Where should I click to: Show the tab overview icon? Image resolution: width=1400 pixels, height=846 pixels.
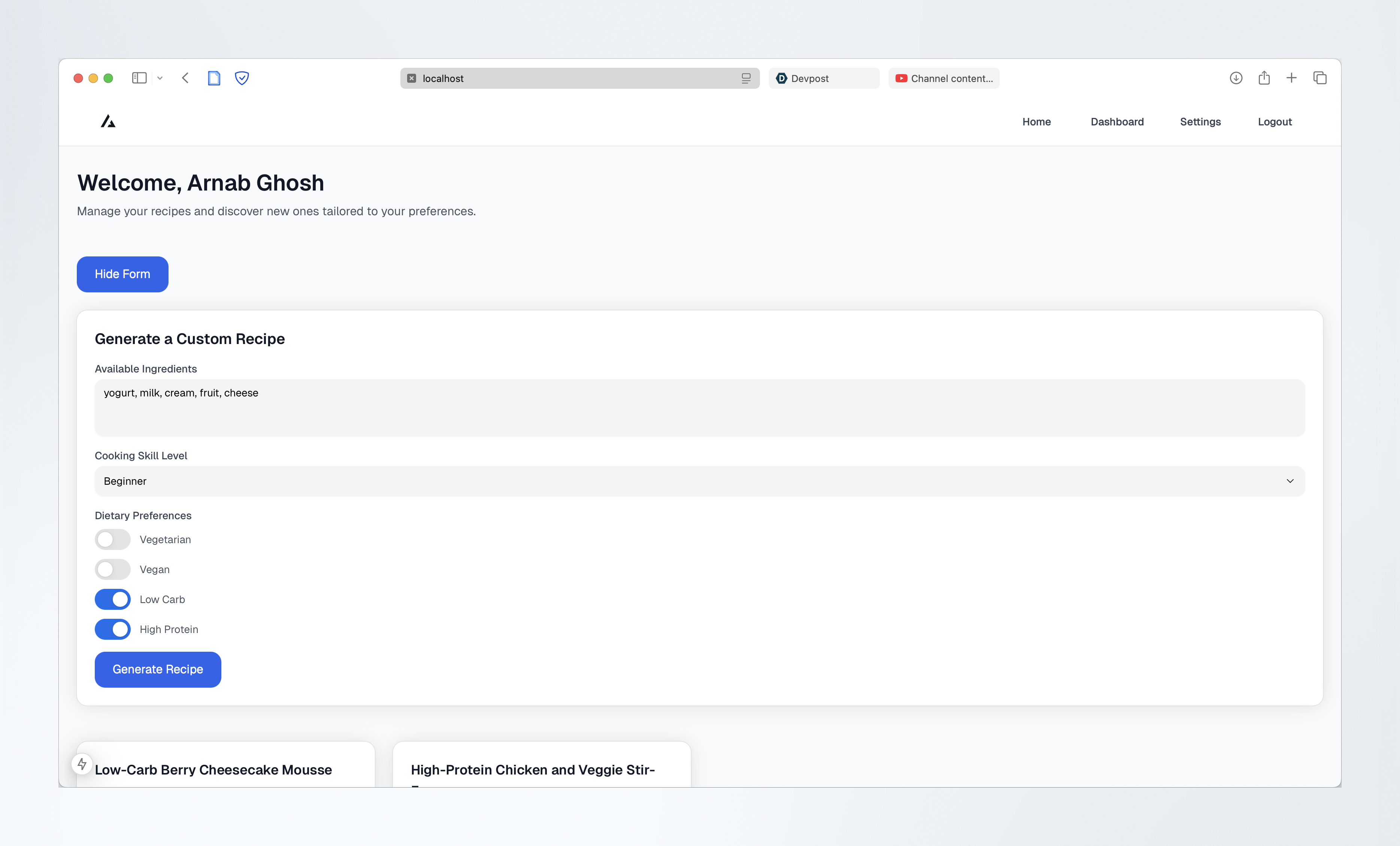click(1320, 78)
